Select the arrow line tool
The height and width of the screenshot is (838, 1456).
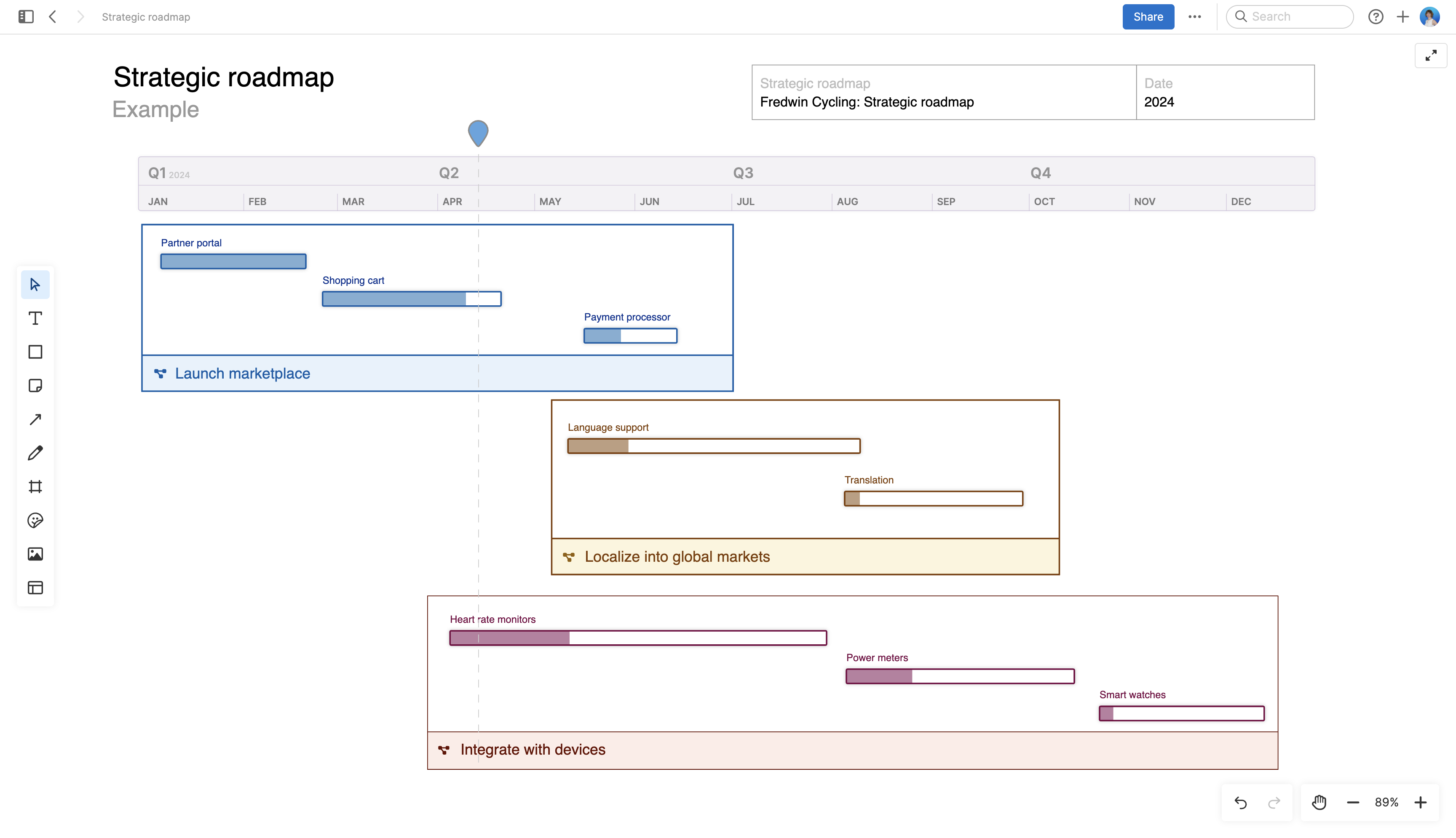click(x=35, y=419)
